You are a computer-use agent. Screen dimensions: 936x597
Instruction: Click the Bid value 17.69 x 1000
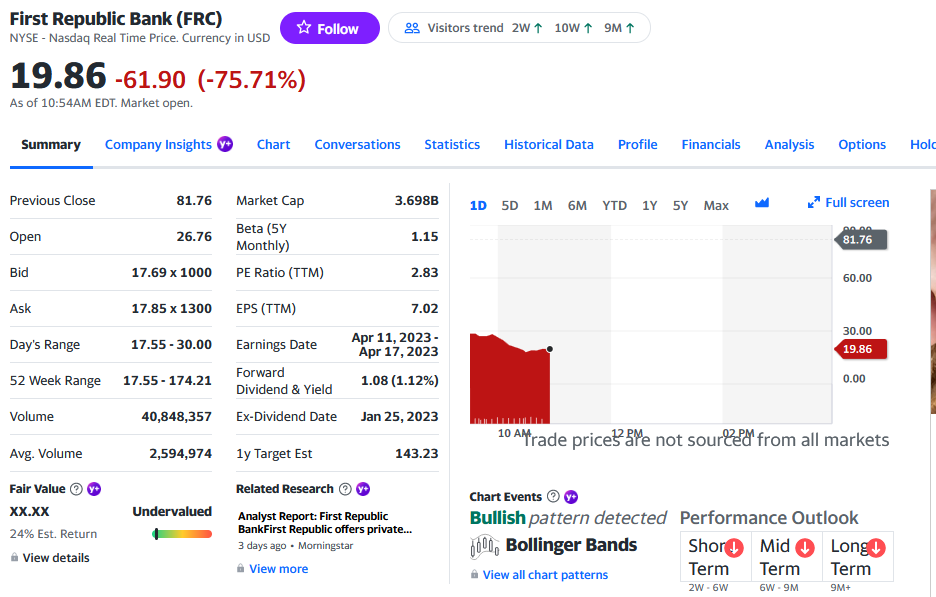coord(172,273)
